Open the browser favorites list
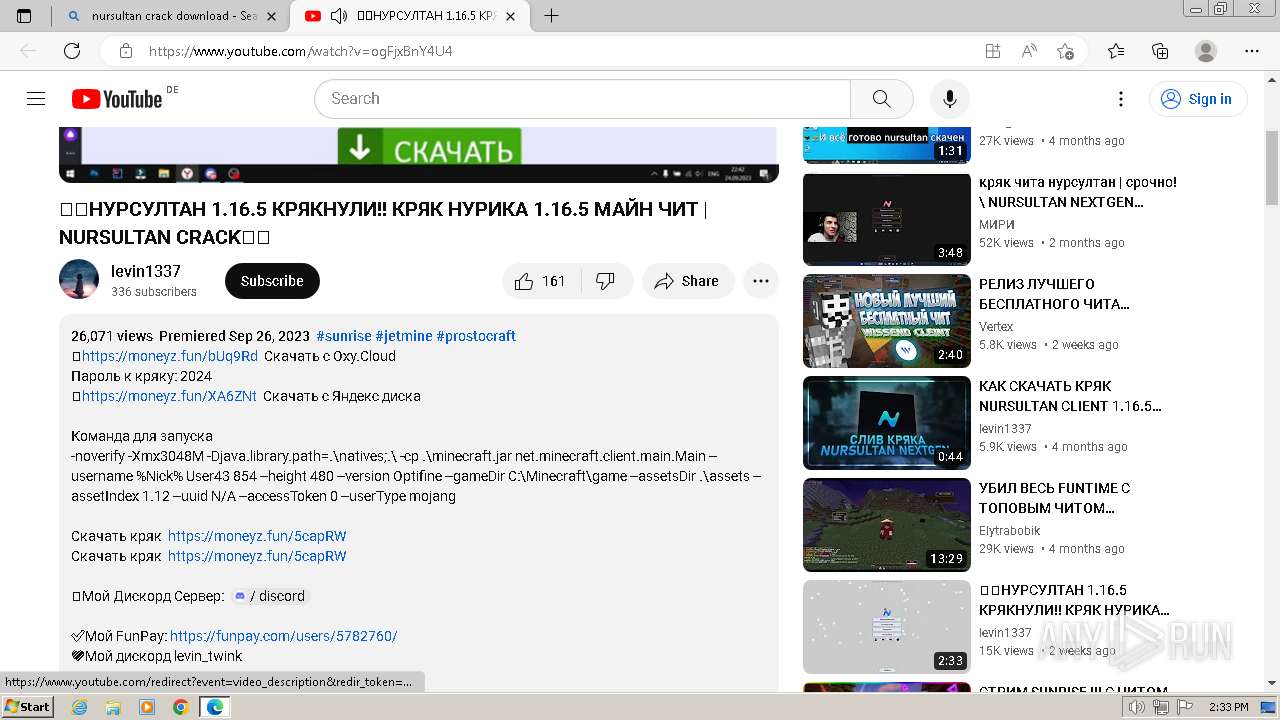The height and width of the screenshot is (720, 1280). 1116,51
